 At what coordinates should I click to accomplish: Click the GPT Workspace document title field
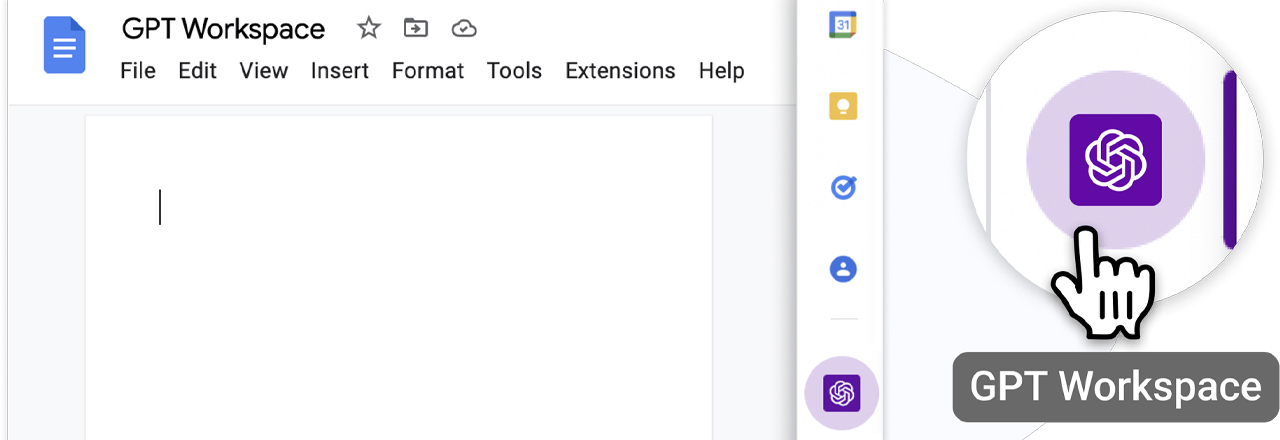pos(223,29)
